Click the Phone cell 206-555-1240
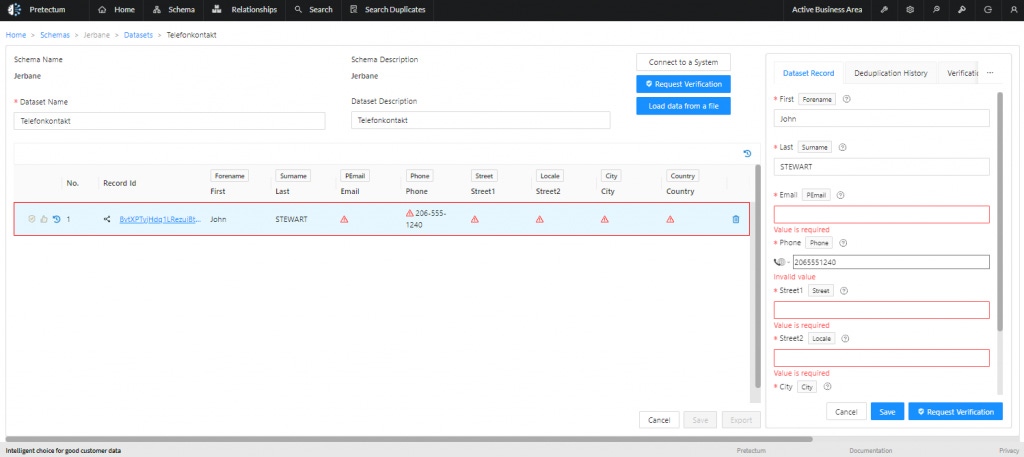The width and height of the screenshot is (1024, 457). (426, 219)
